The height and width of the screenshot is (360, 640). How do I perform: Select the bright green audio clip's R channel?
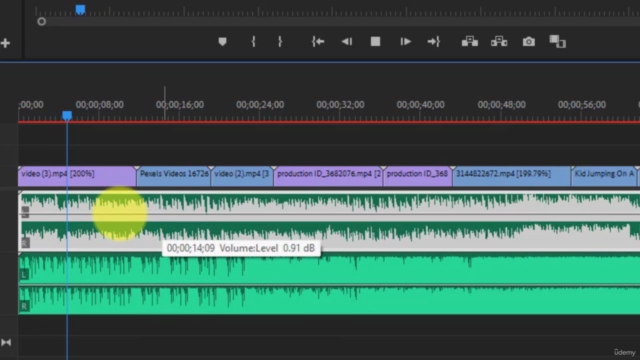click(x=329, y=300)
